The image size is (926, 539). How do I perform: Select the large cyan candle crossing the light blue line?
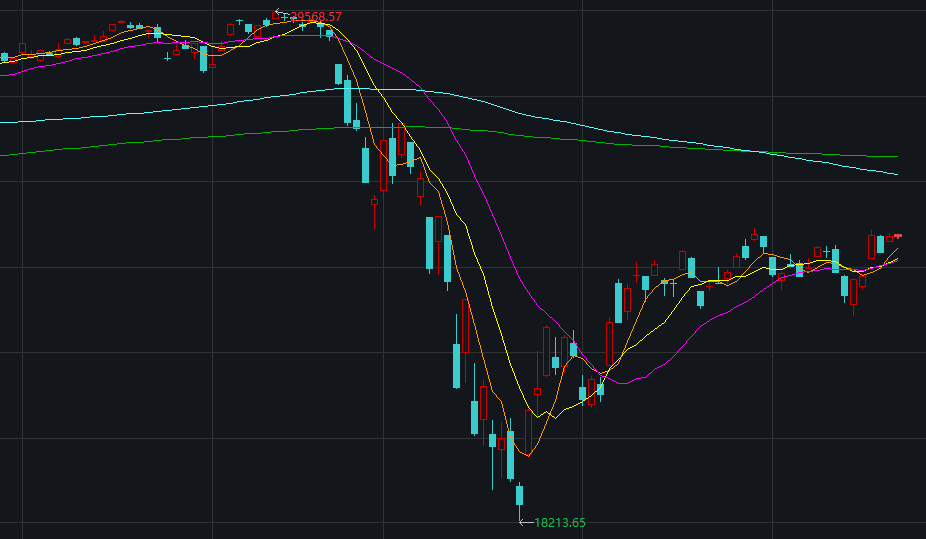coord(347,98)
